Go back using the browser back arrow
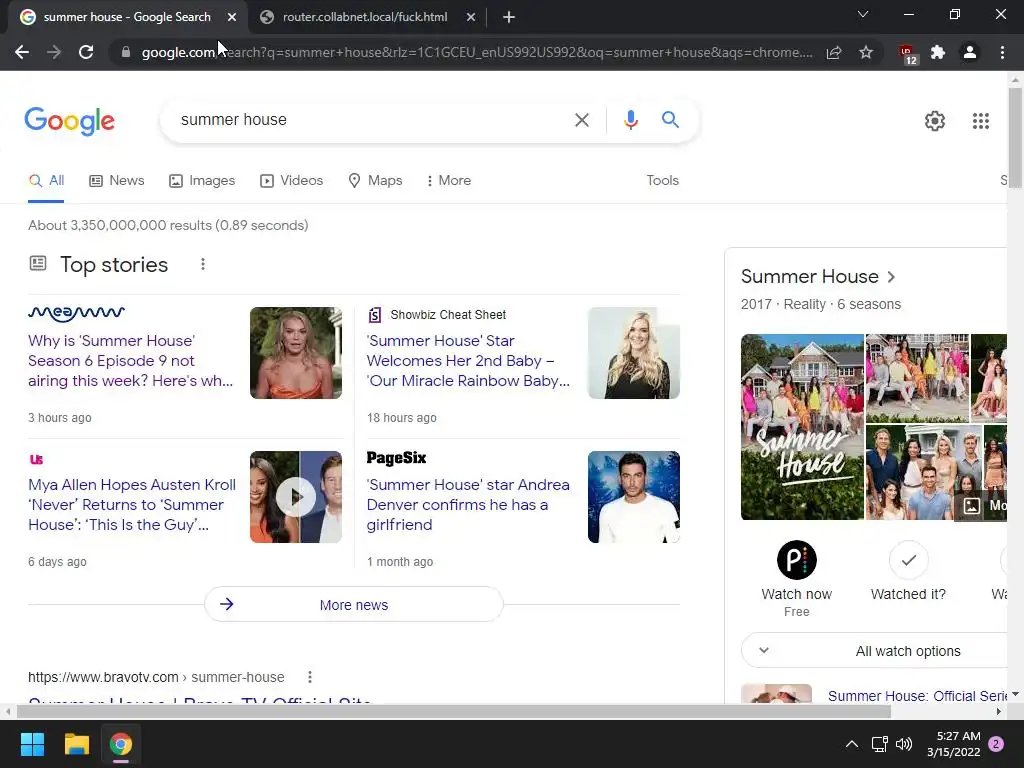Image resolution: width=1024 pixels, height=768 pixels. point(22,52)
